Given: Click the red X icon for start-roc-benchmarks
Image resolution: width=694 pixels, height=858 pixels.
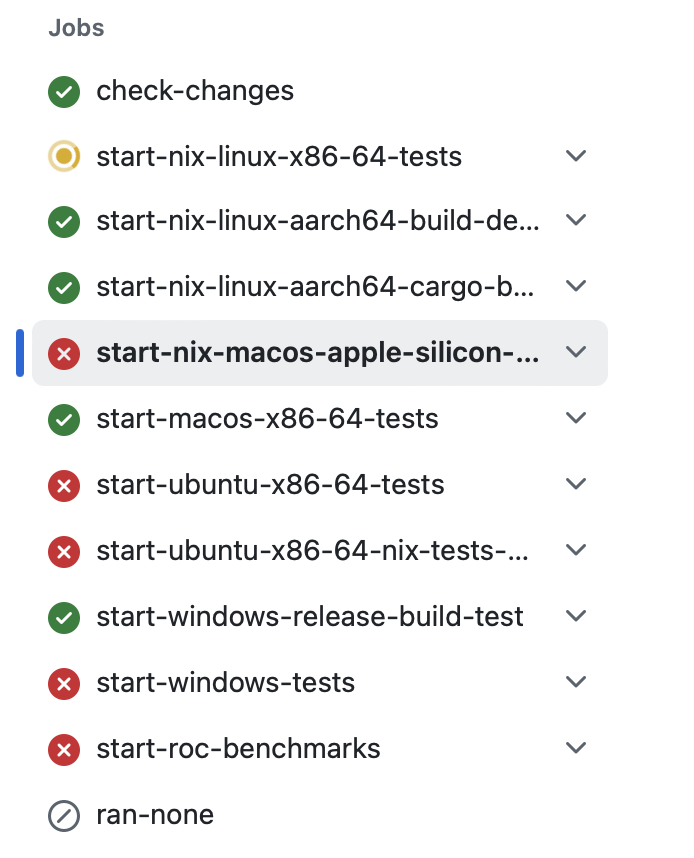Looking at the screenshot, I should pyautogui.click(x=64, y=749).
